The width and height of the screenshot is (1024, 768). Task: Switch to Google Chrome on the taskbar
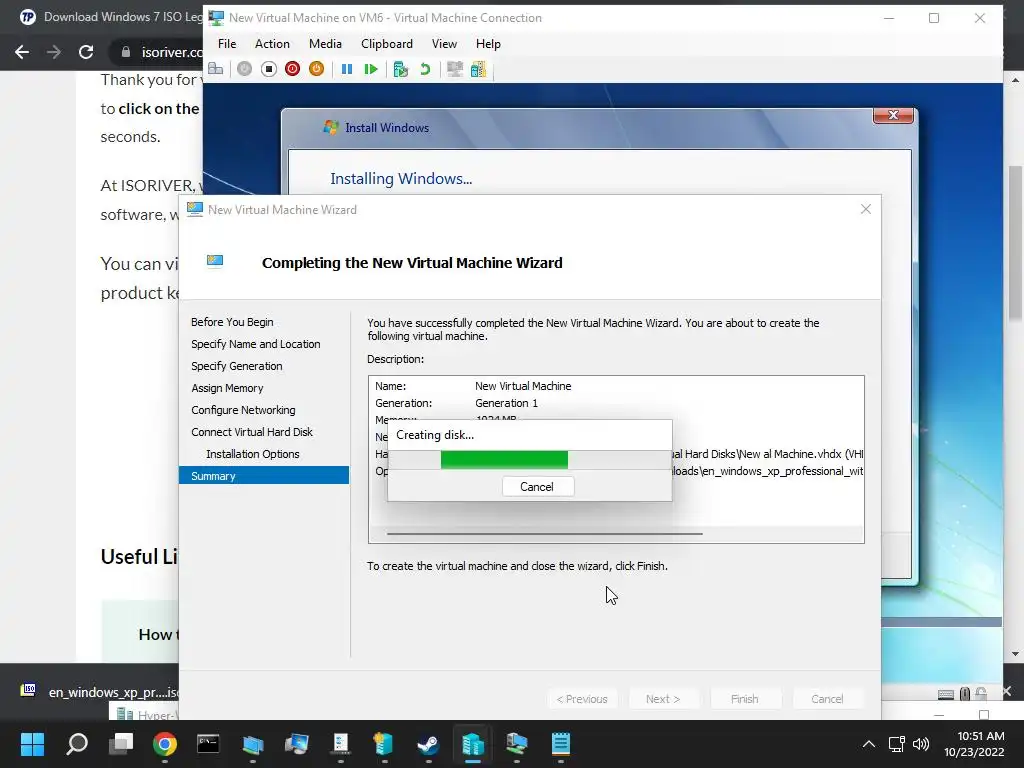point(165,744)
